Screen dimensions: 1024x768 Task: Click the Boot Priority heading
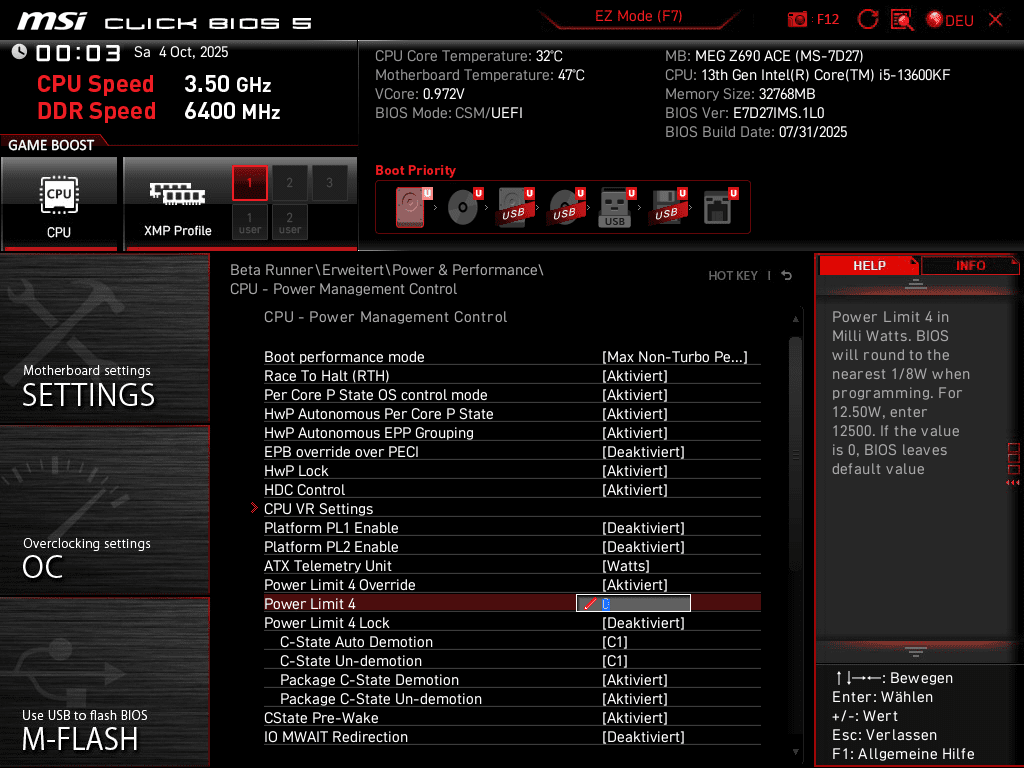(415, 170)
